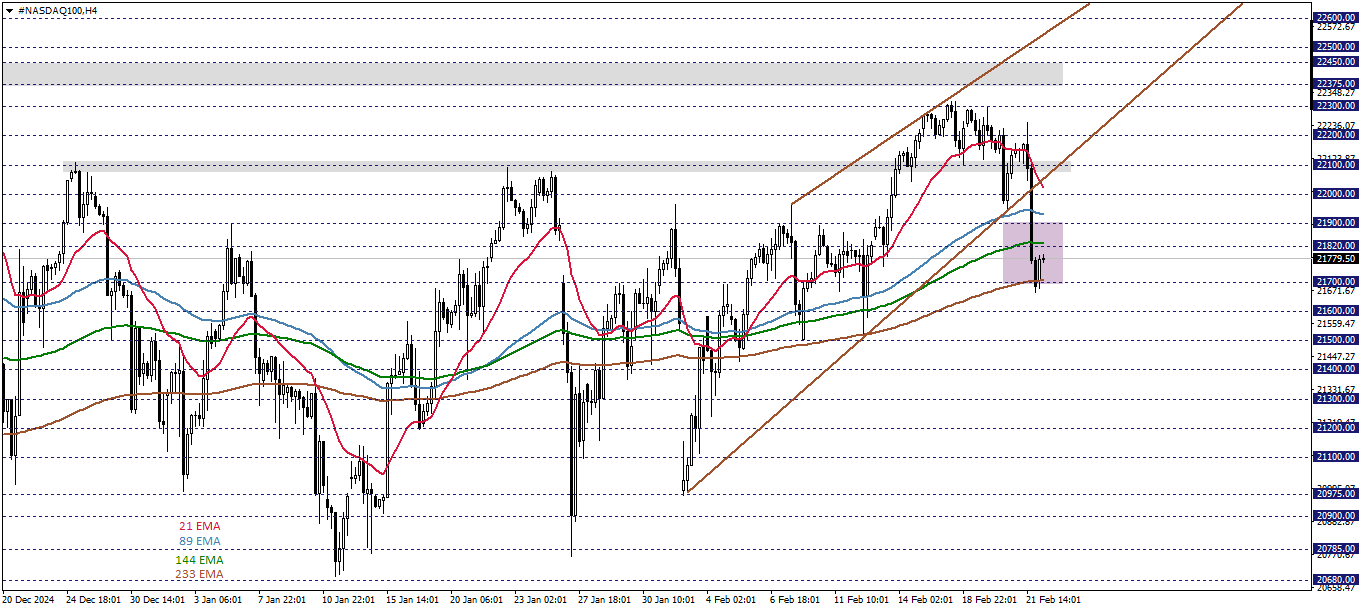This screenshot has height=611, width=1362.
Task: Click the 22100.00 price level label
Action: click(1336, 165)
